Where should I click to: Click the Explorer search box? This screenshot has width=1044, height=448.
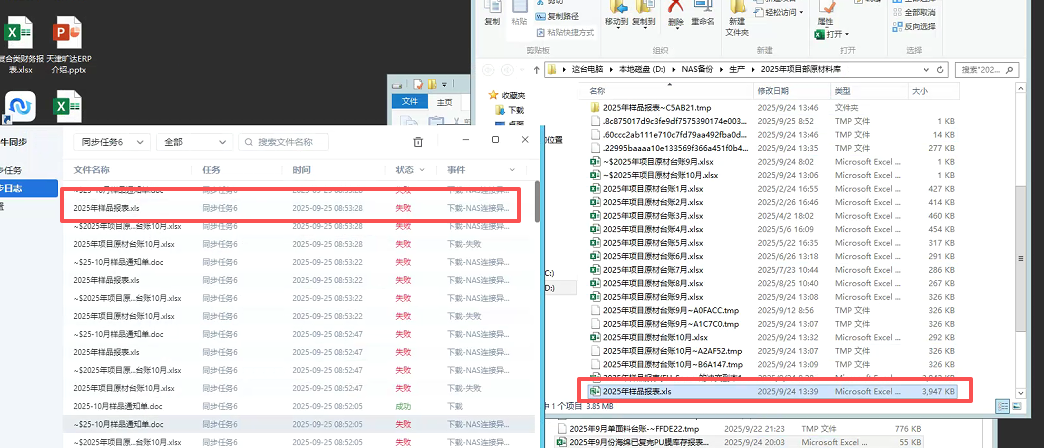coord(987,69)
